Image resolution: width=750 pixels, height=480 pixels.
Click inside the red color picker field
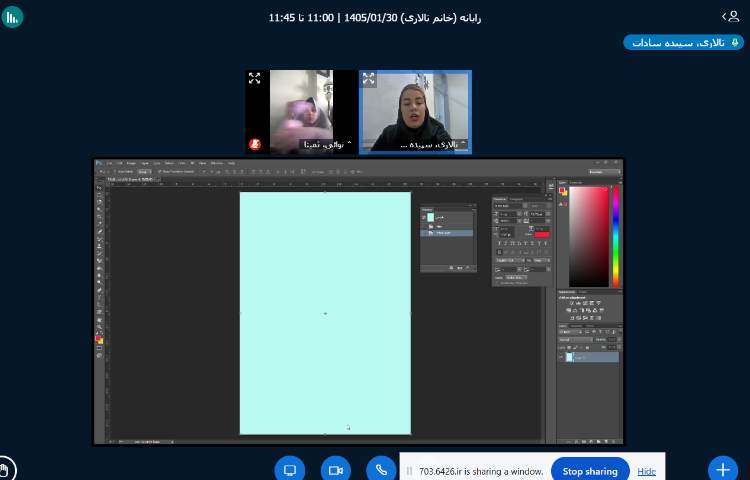point(589,237)
